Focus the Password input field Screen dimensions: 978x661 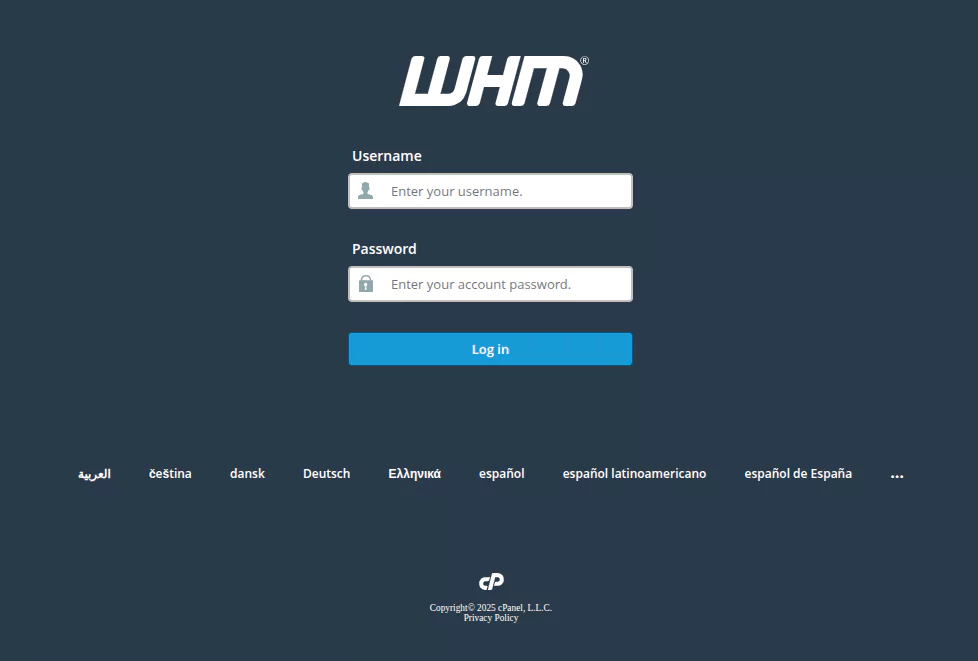[490, 284]
